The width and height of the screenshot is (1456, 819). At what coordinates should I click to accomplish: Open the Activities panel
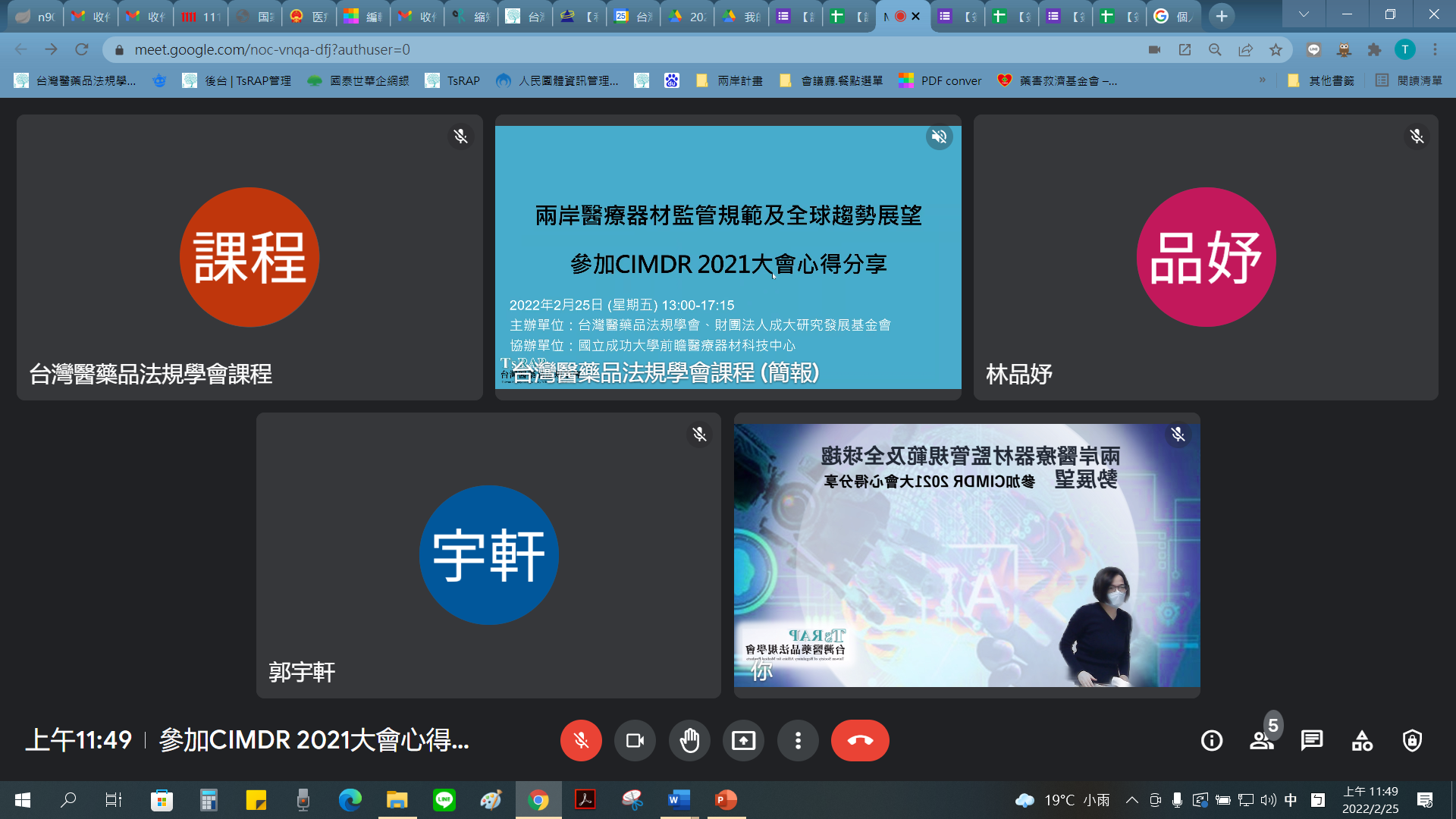coord(1362,740)
